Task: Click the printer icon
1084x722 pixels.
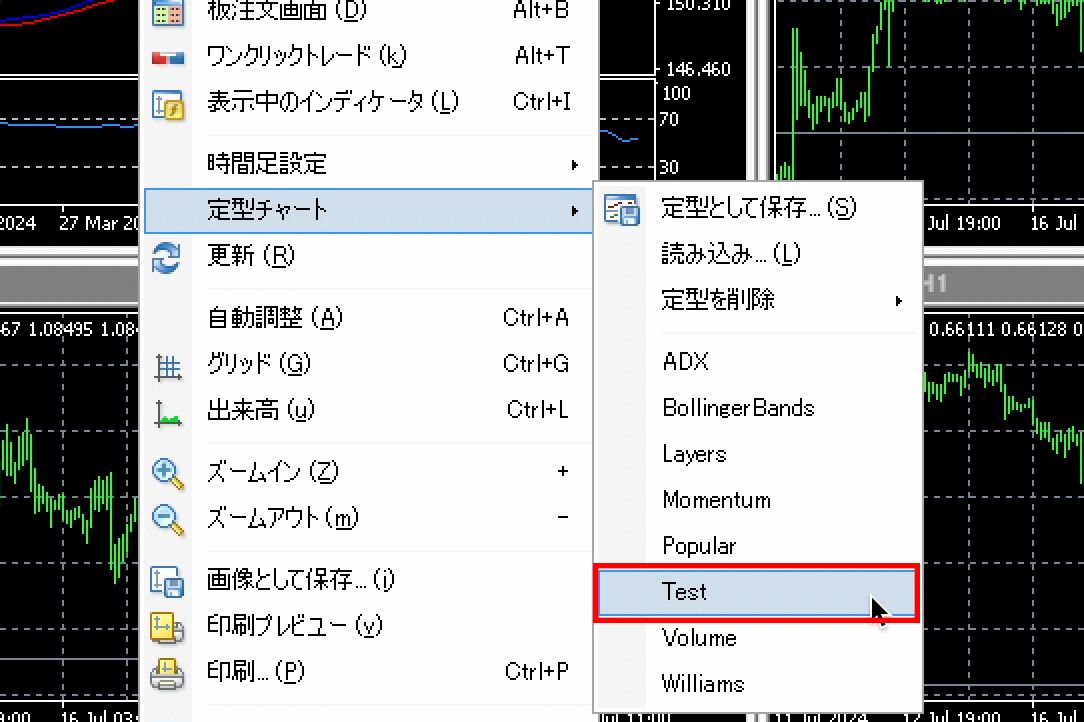Action: coord(167,672)
